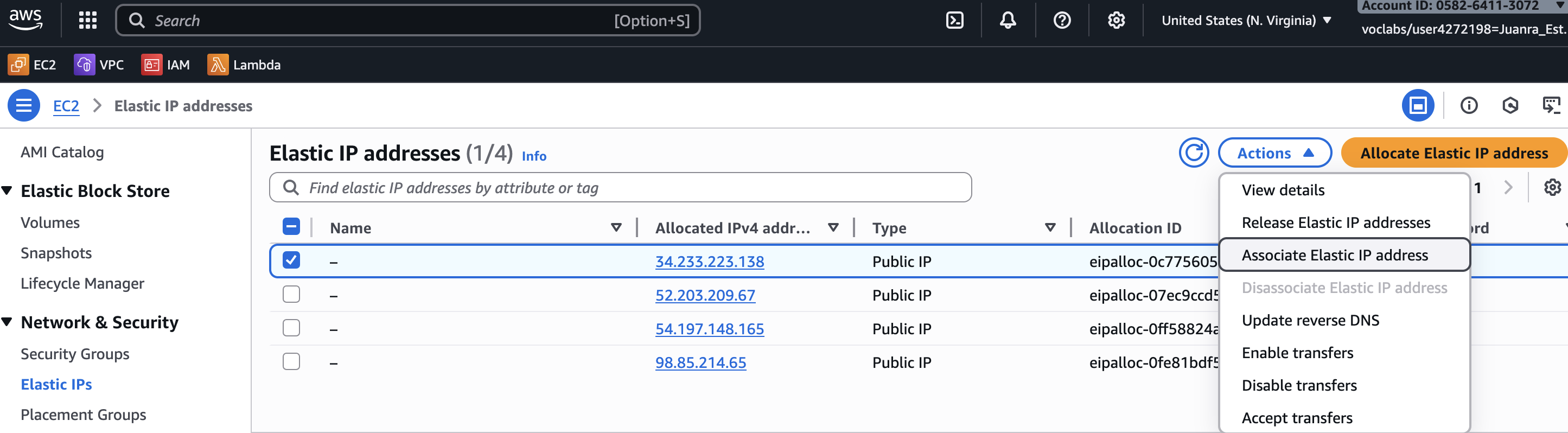Open the help question mark menu
Screen dimensions: 1568x433
[1062, 21]
